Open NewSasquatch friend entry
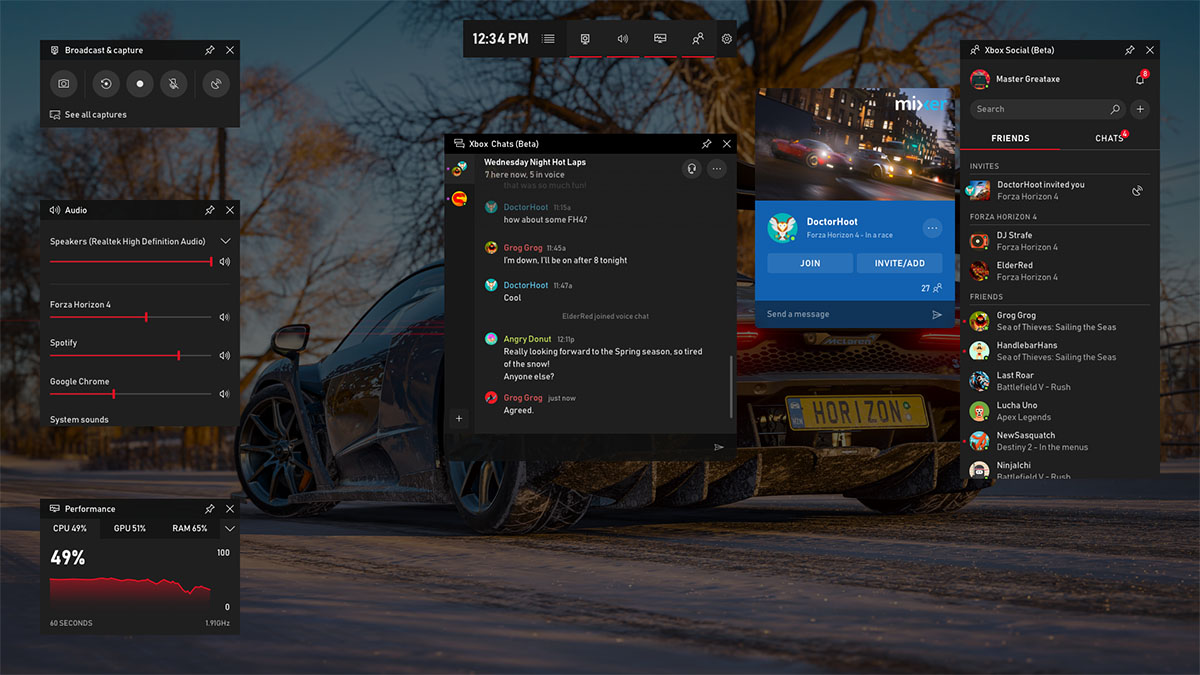Image resolution: width=1200 pixels, height=675 pixels. [x=1060, y=441]
